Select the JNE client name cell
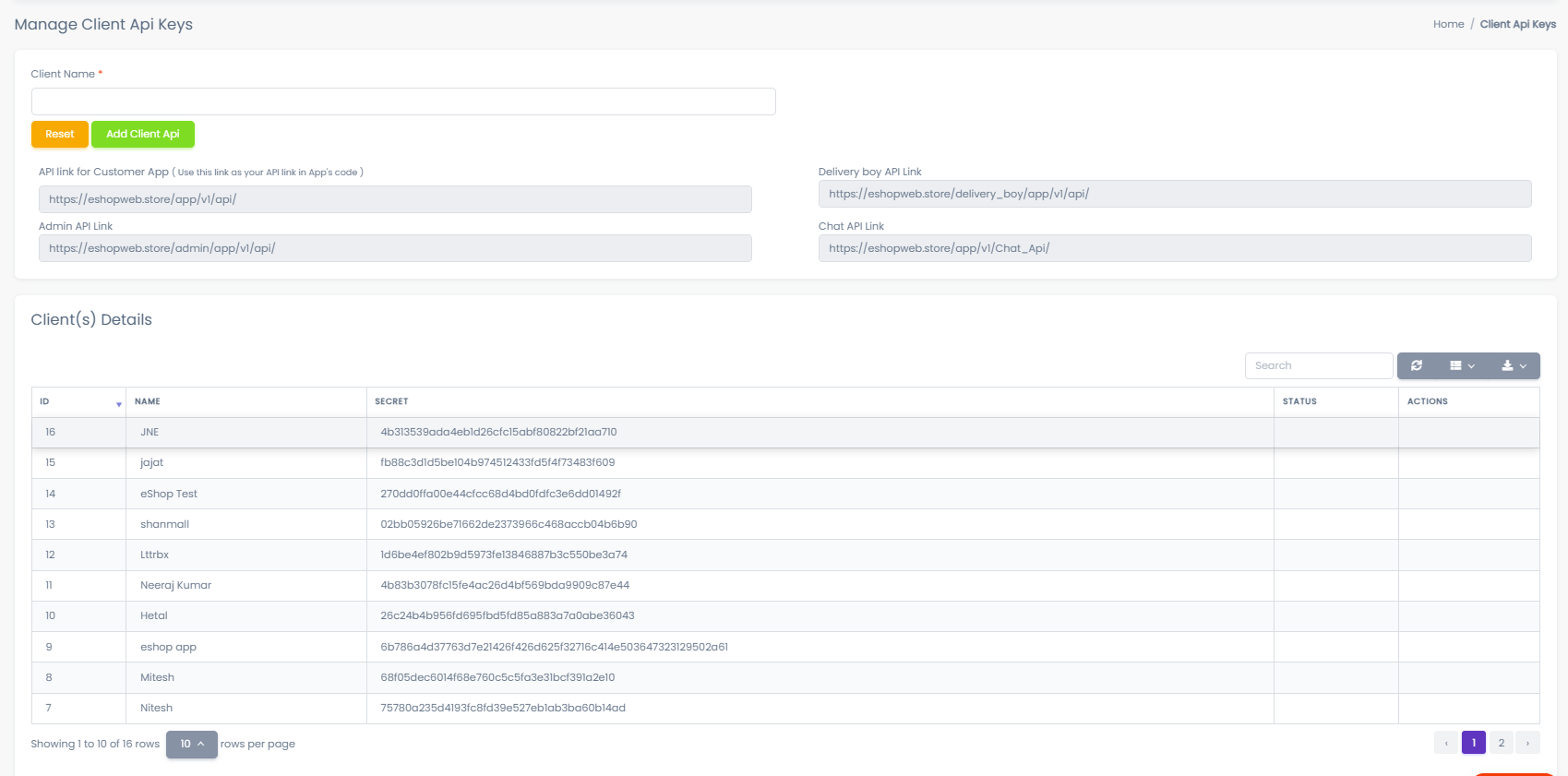 tap(246, 432)
